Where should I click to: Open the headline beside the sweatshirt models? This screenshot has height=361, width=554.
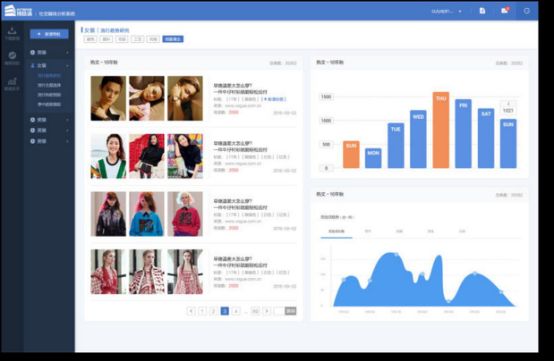pos(240,204)
